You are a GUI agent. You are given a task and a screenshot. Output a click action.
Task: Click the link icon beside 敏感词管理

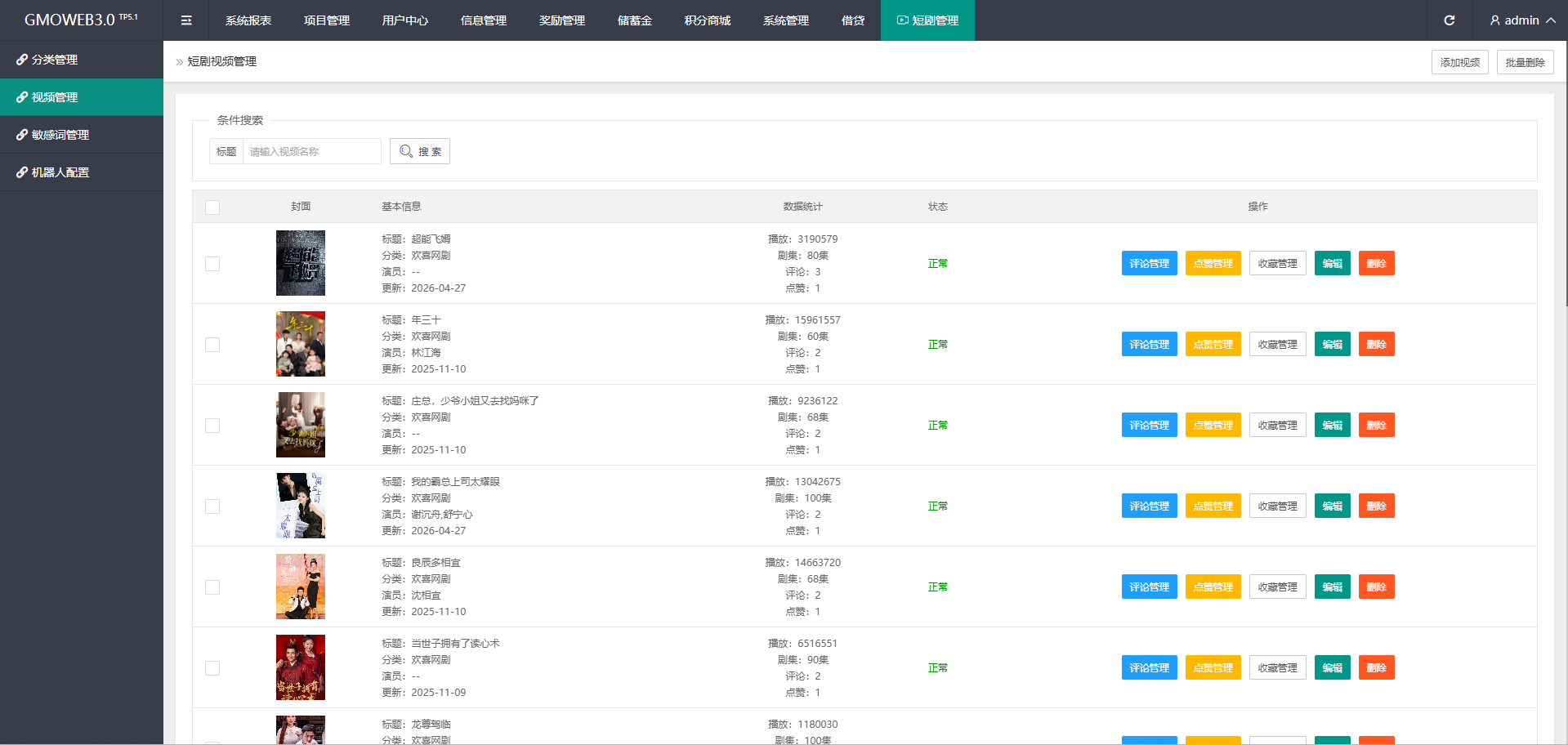pos(22,135)
